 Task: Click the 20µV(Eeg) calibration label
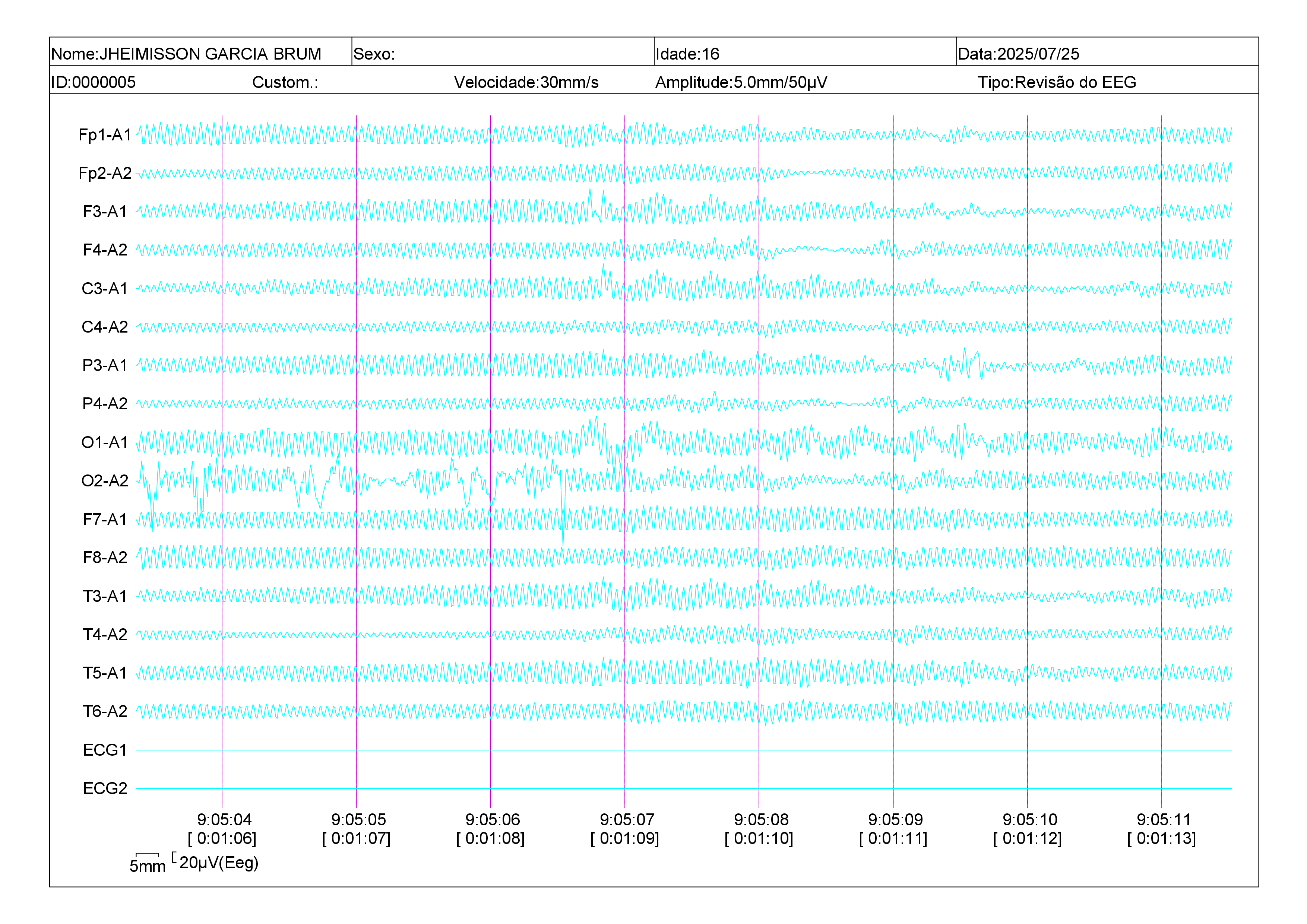click(x=219, y=863)
